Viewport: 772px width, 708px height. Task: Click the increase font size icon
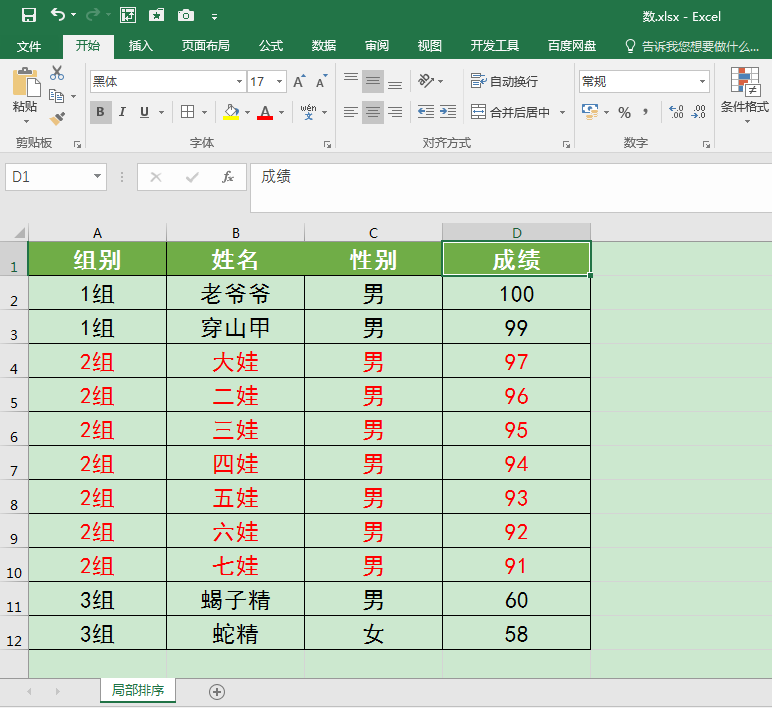[299, 82]
